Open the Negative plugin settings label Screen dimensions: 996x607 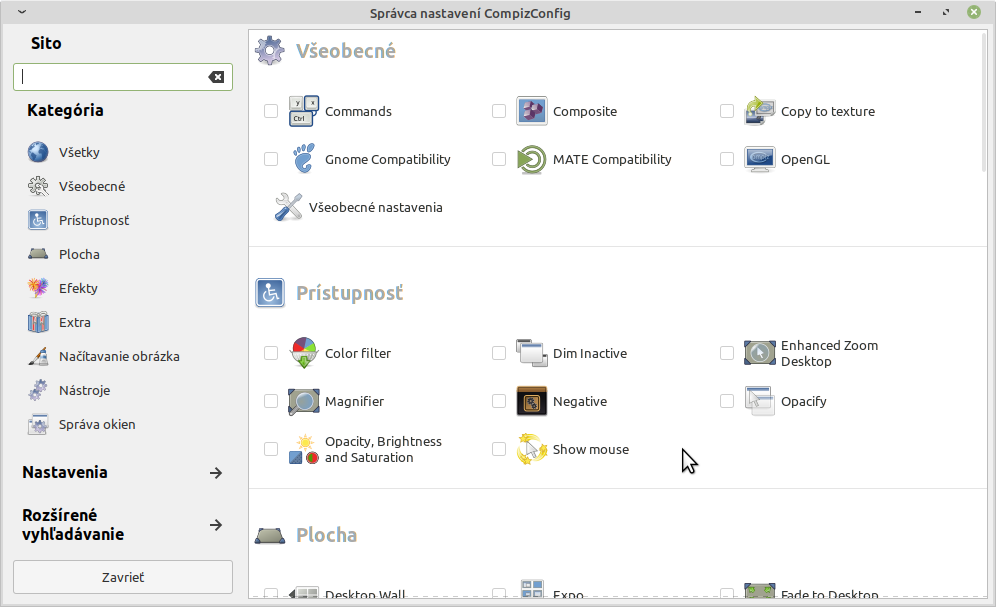[x=580, y=402]
